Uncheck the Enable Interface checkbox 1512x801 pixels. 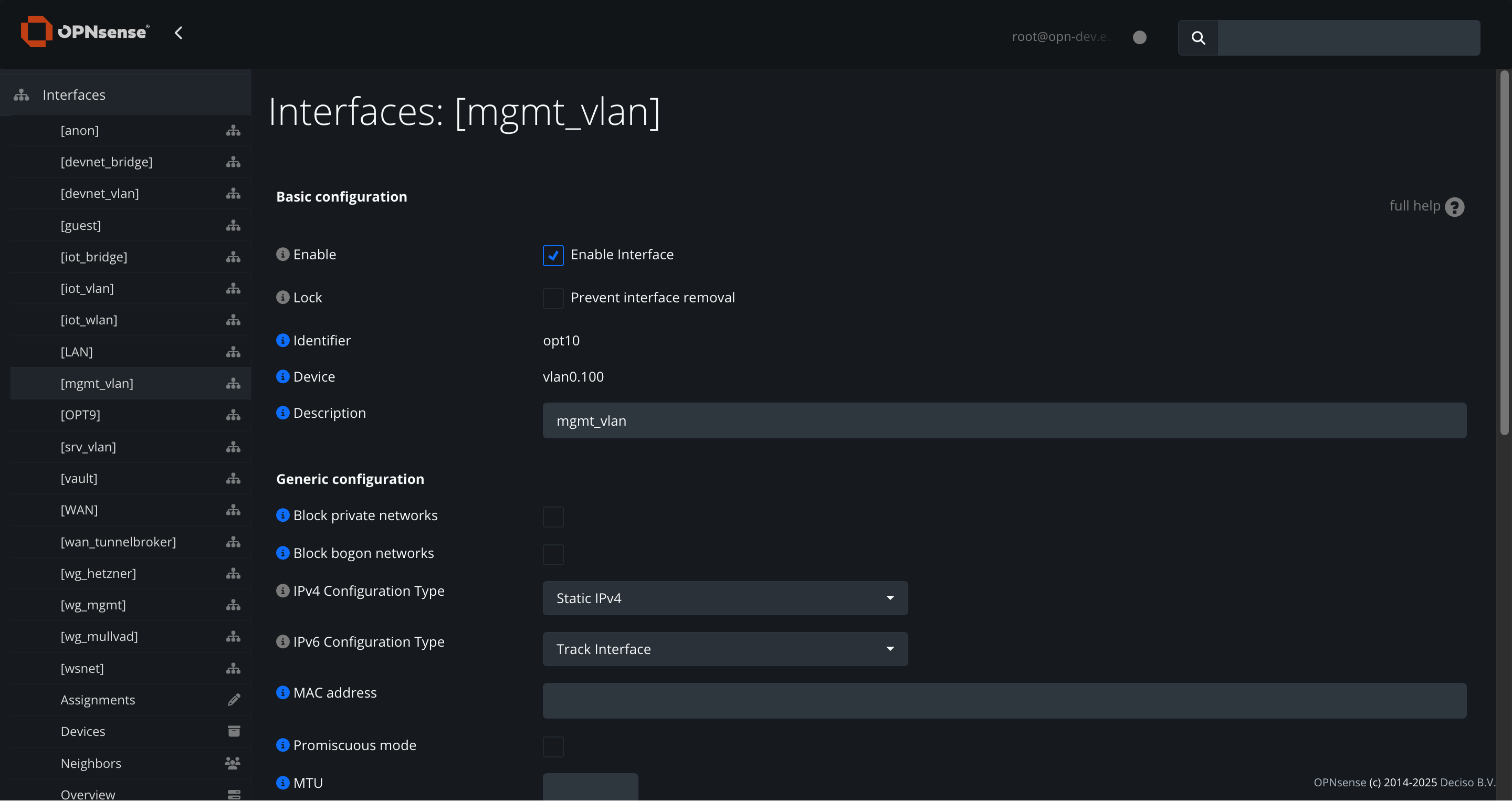pyautogui.click(x=553, y=255)
